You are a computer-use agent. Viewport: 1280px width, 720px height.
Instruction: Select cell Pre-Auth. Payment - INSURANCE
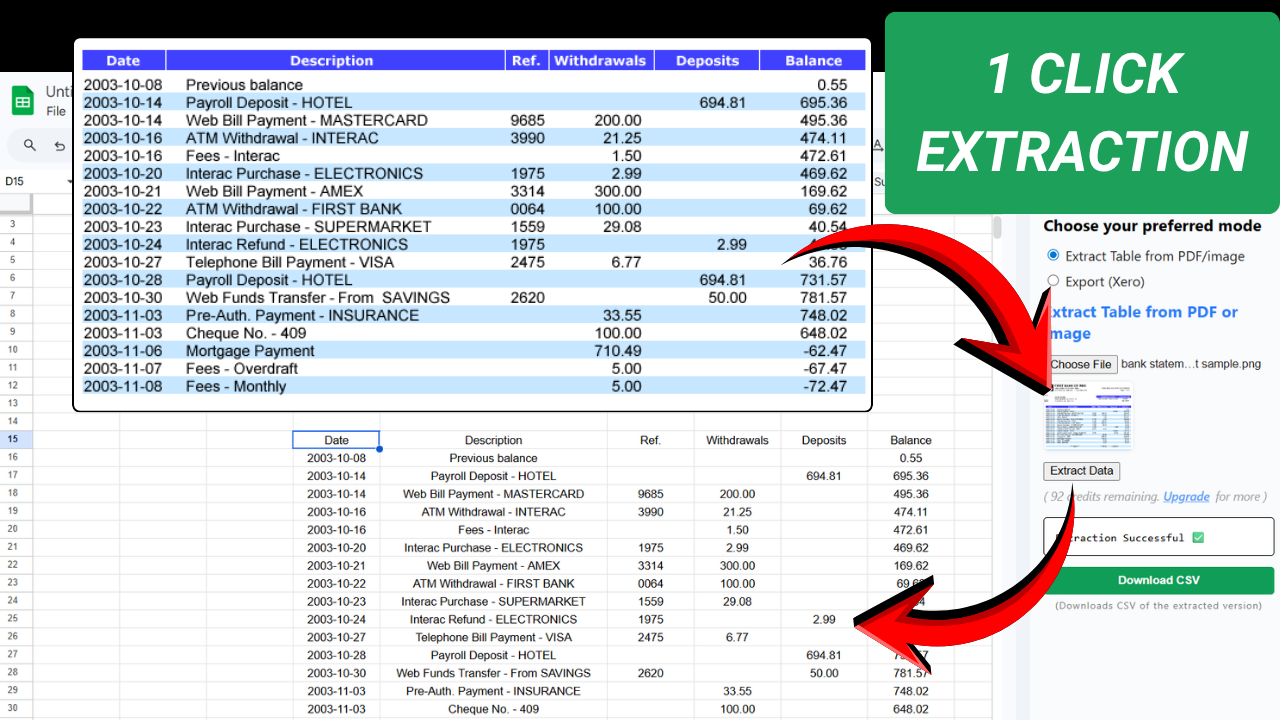click(493, 692)
